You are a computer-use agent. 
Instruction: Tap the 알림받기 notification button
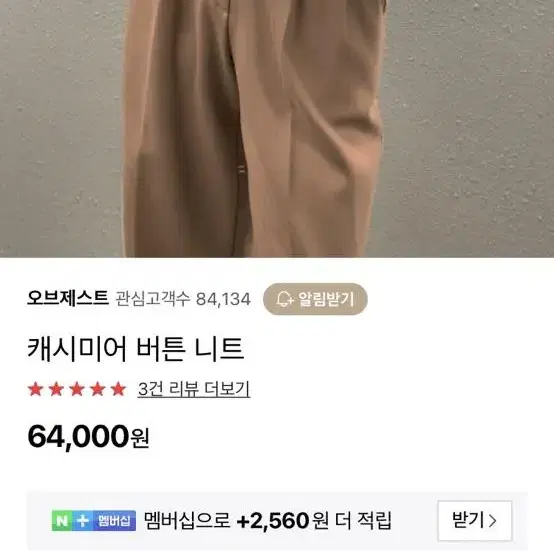point(315,299)
